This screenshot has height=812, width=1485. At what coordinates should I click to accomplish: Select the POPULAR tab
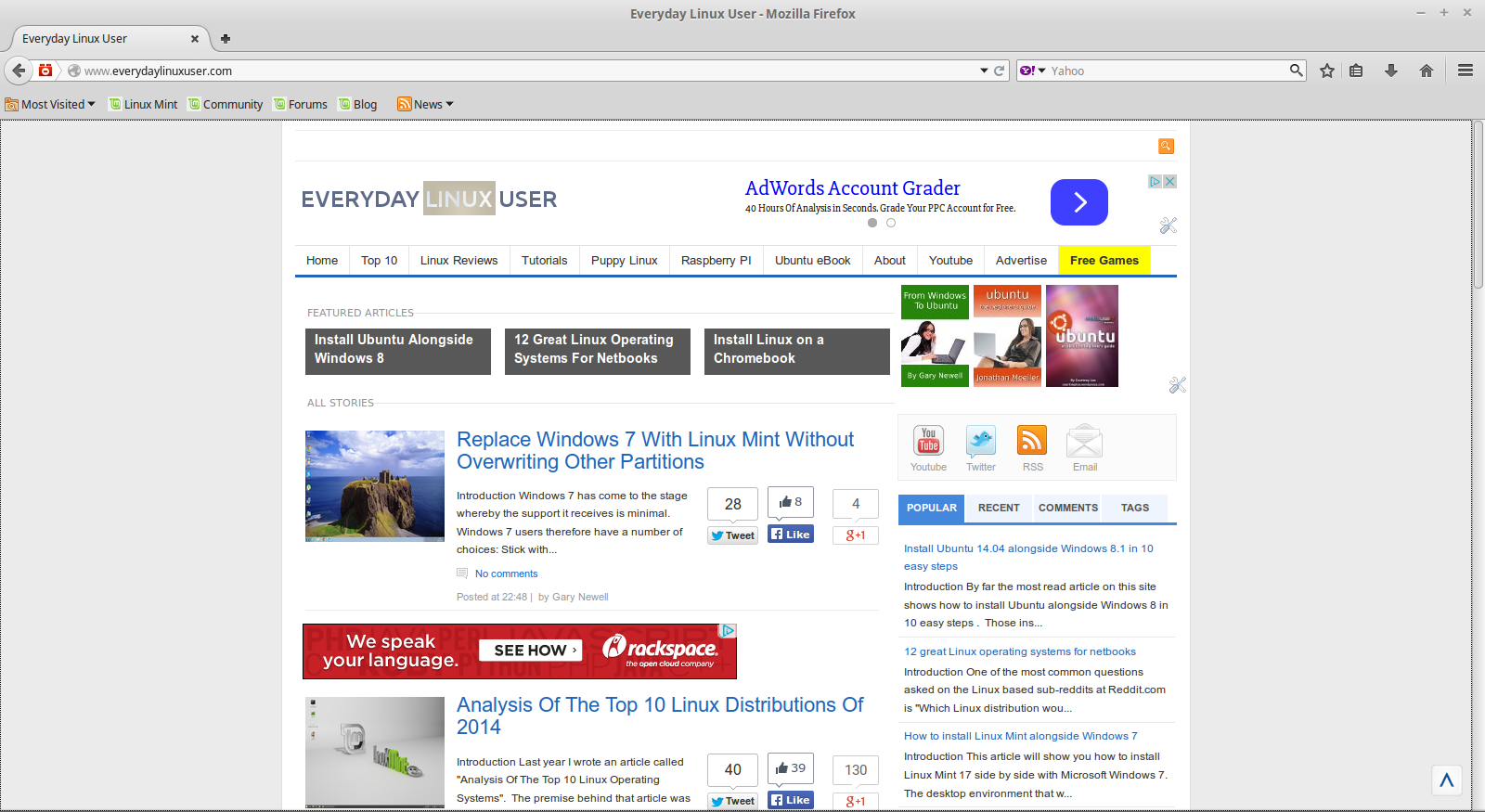pyautogui.click(x=931, y=509)
